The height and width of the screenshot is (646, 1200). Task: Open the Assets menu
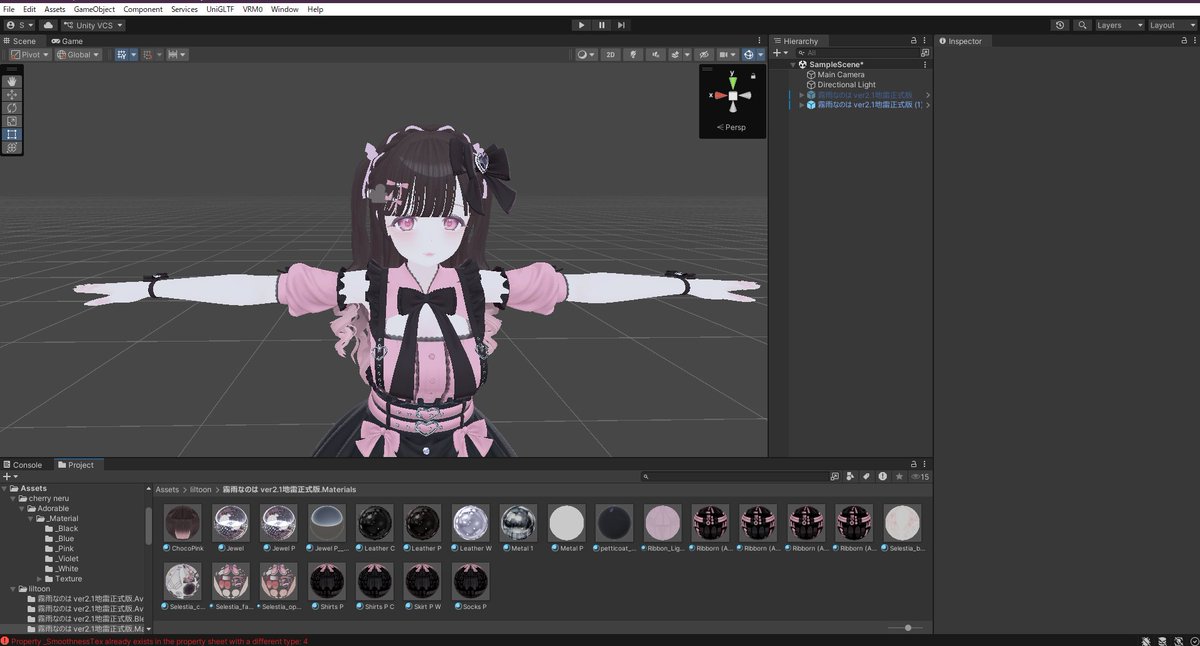click(x=55, y=9)
